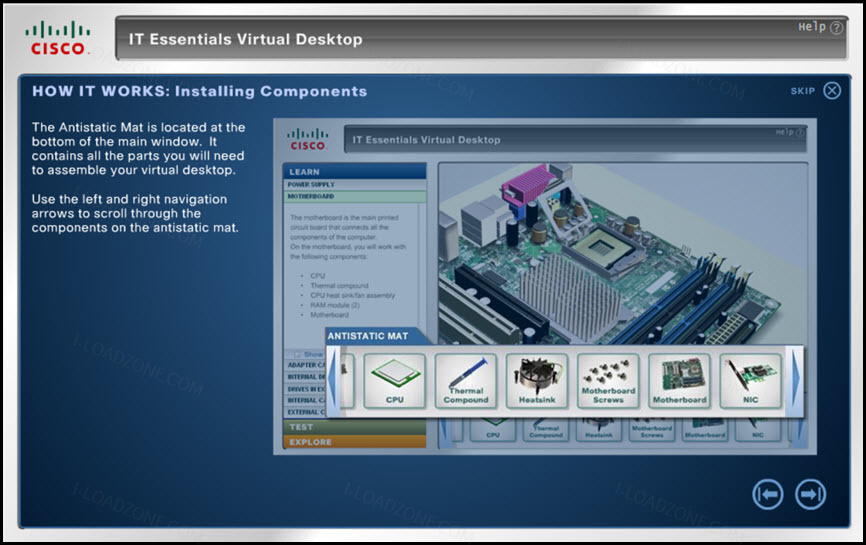866x545 pixels.
Task: Click the Cisco logo at top left
Action: [57, 38]
